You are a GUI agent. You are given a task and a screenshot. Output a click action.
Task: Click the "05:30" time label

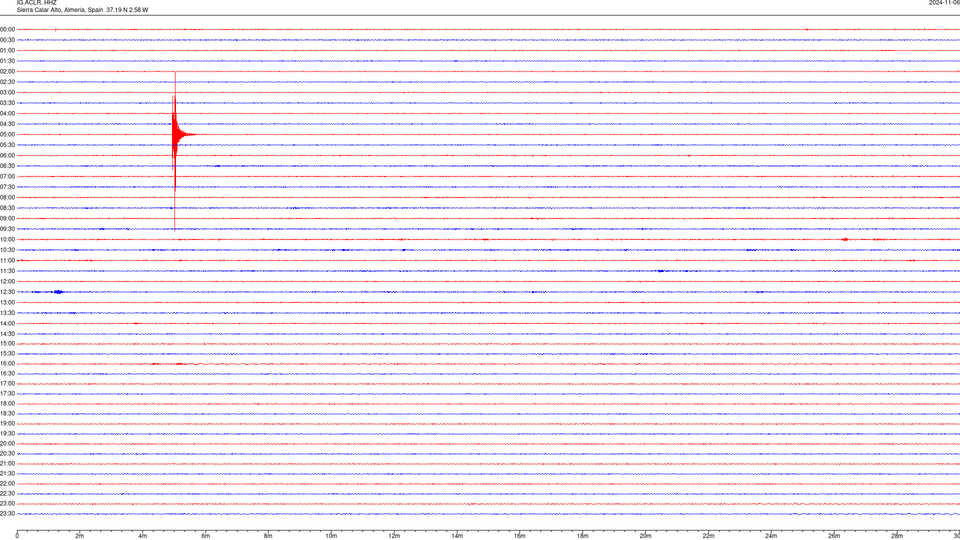[x=8, y=144]
